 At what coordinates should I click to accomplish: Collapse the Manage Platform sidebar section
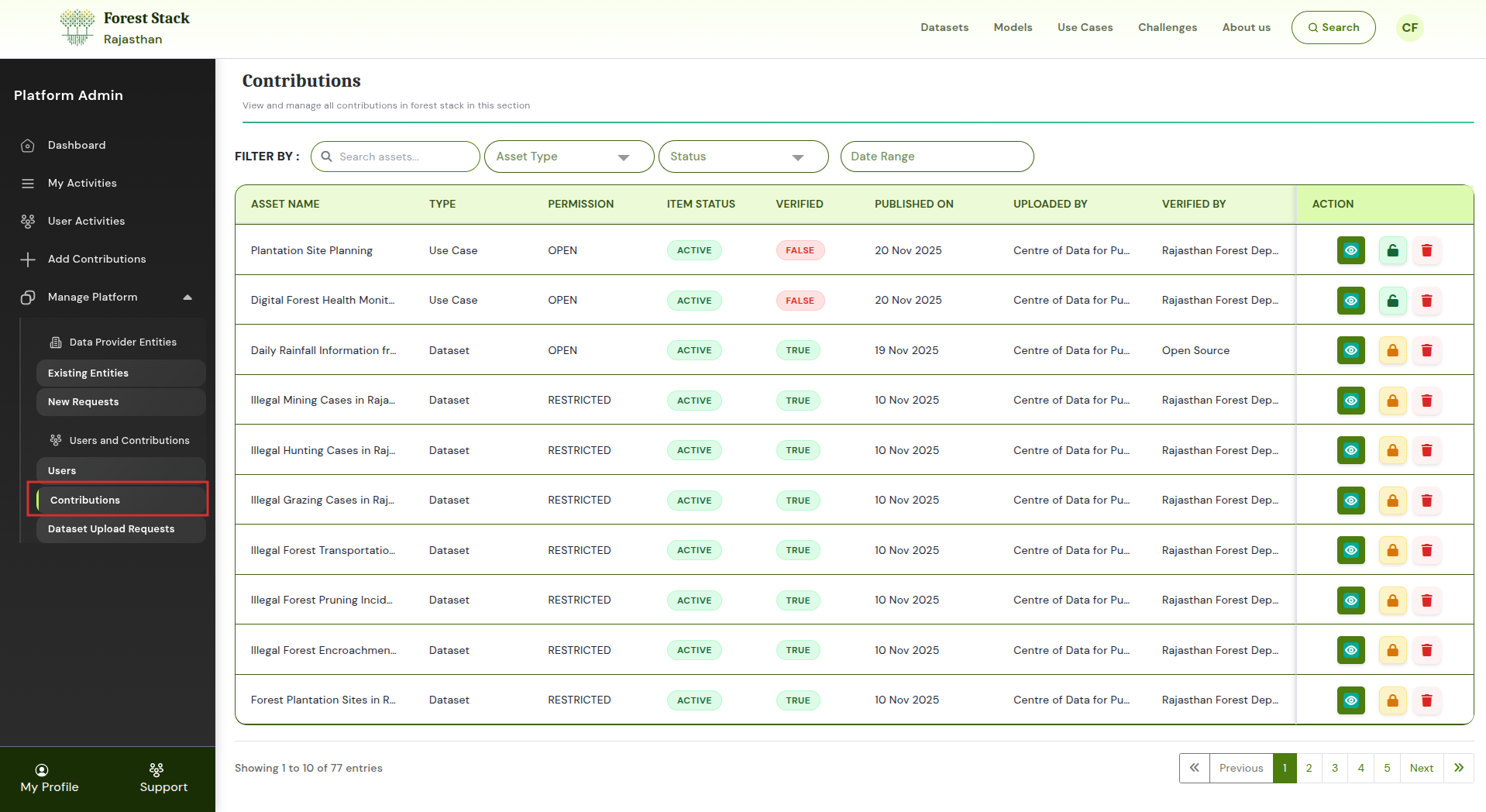click(x=187, y=298)
